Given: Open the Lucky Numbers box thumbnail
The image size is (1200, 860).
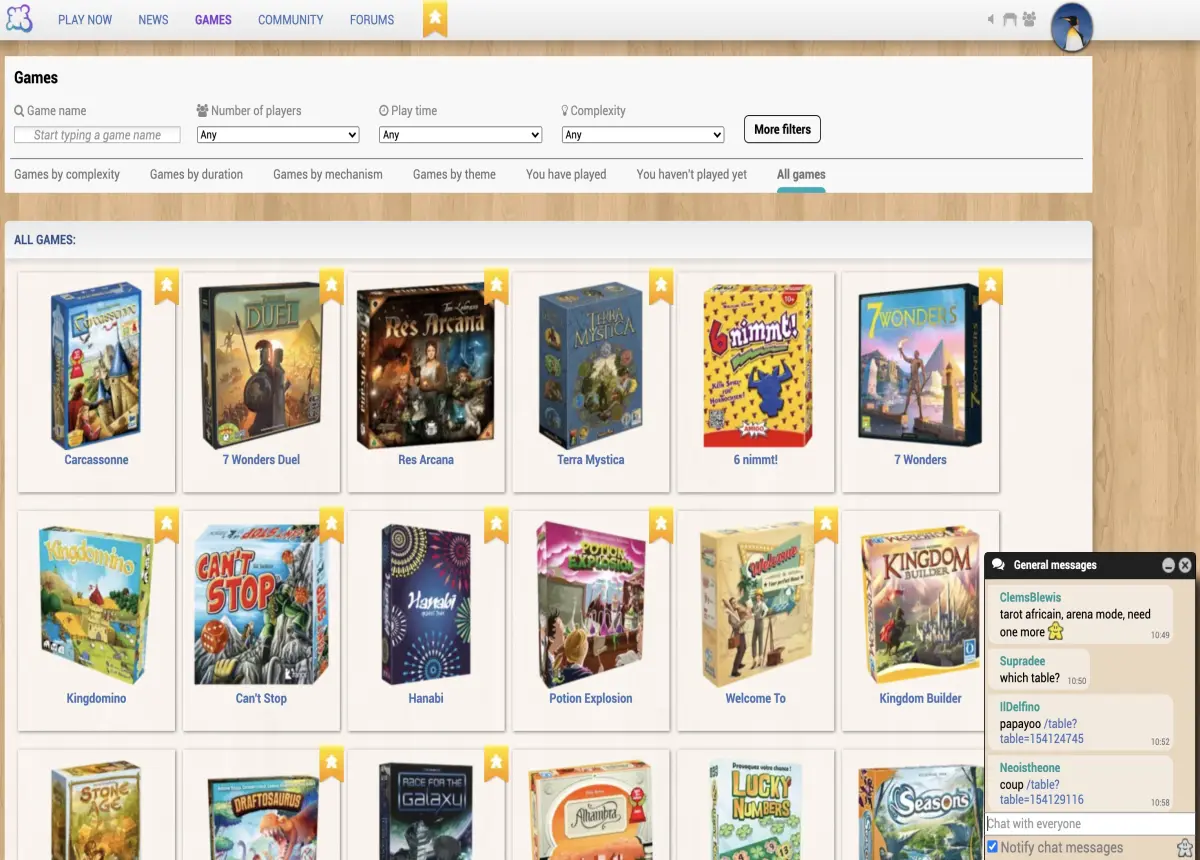Looking at the screenshot, I should point(756,810).
